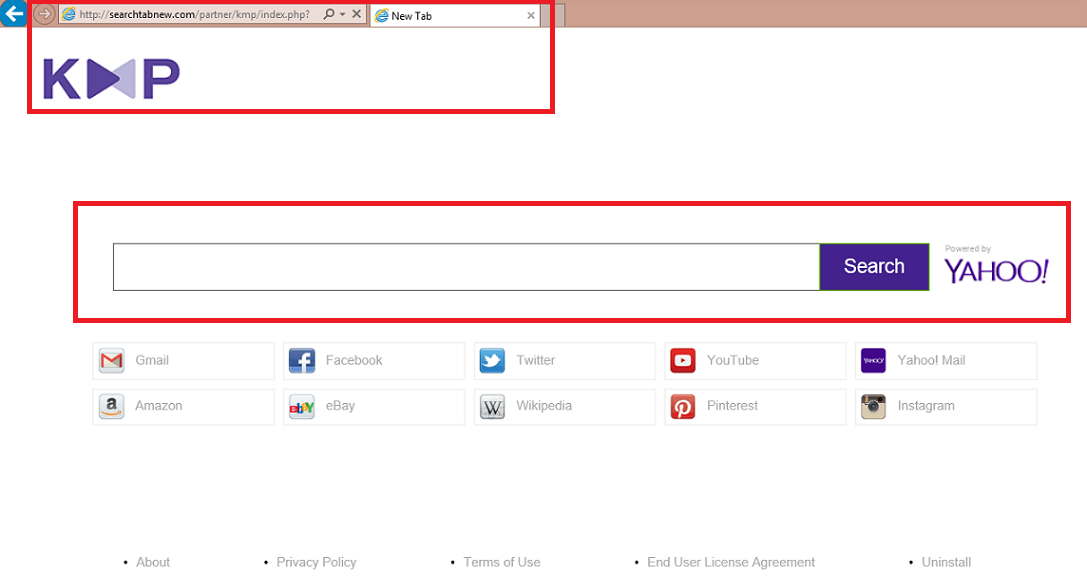Image resolution: width=1087 pixels, height=576 pixels.
Task: Click the magnifier search icon in address bar
Action: click(329, 14)
